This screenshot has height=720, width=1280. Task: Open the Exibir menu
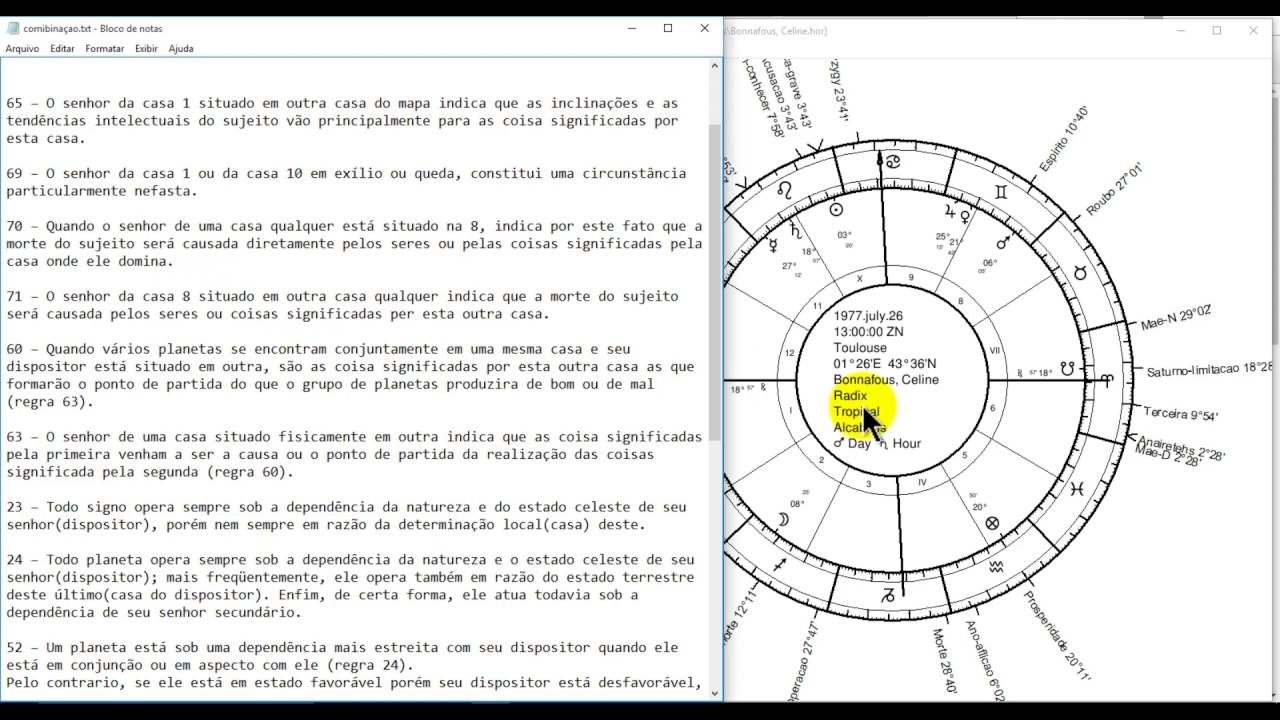146,48
